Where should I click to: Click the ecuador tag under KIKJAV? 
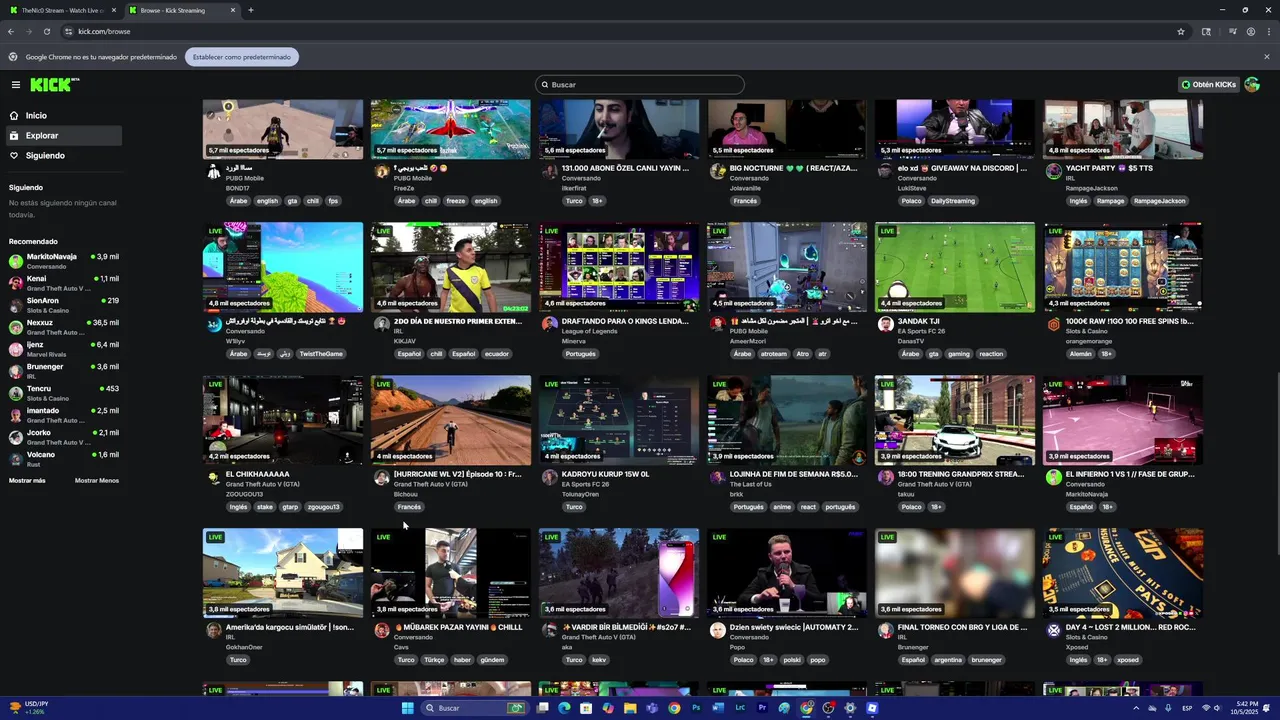pos(497,354)
